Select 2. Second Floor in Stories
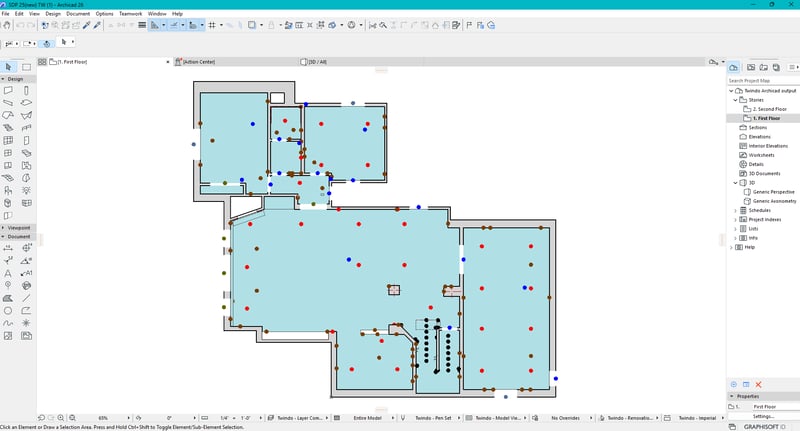The image size is (800, 431). (x=769, y=108)
